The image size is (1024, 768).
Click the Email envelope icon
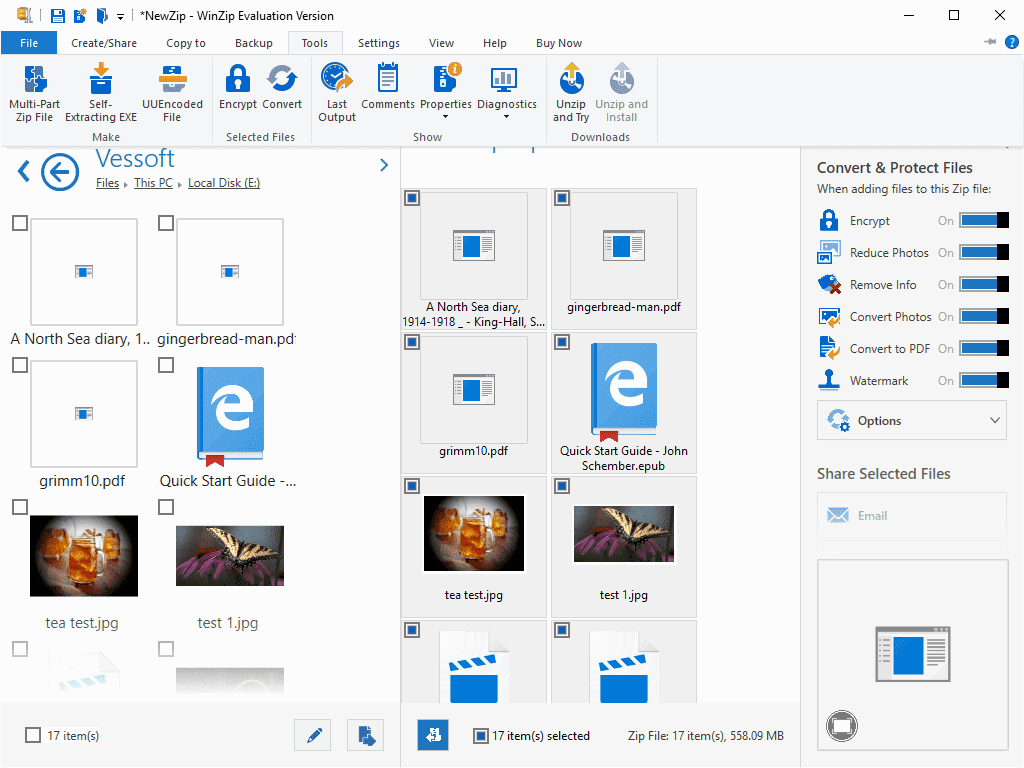[838, 515]
